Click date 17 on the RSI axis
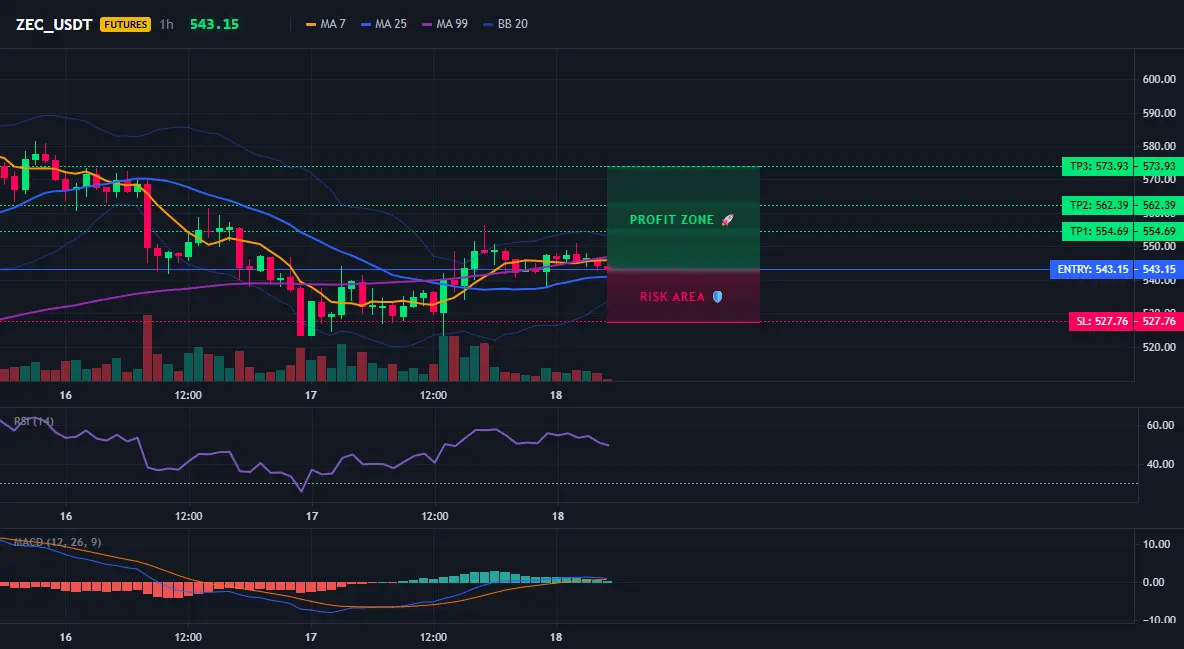The width and height of the screenshot is (1184, 649). (x=311, y=516)
